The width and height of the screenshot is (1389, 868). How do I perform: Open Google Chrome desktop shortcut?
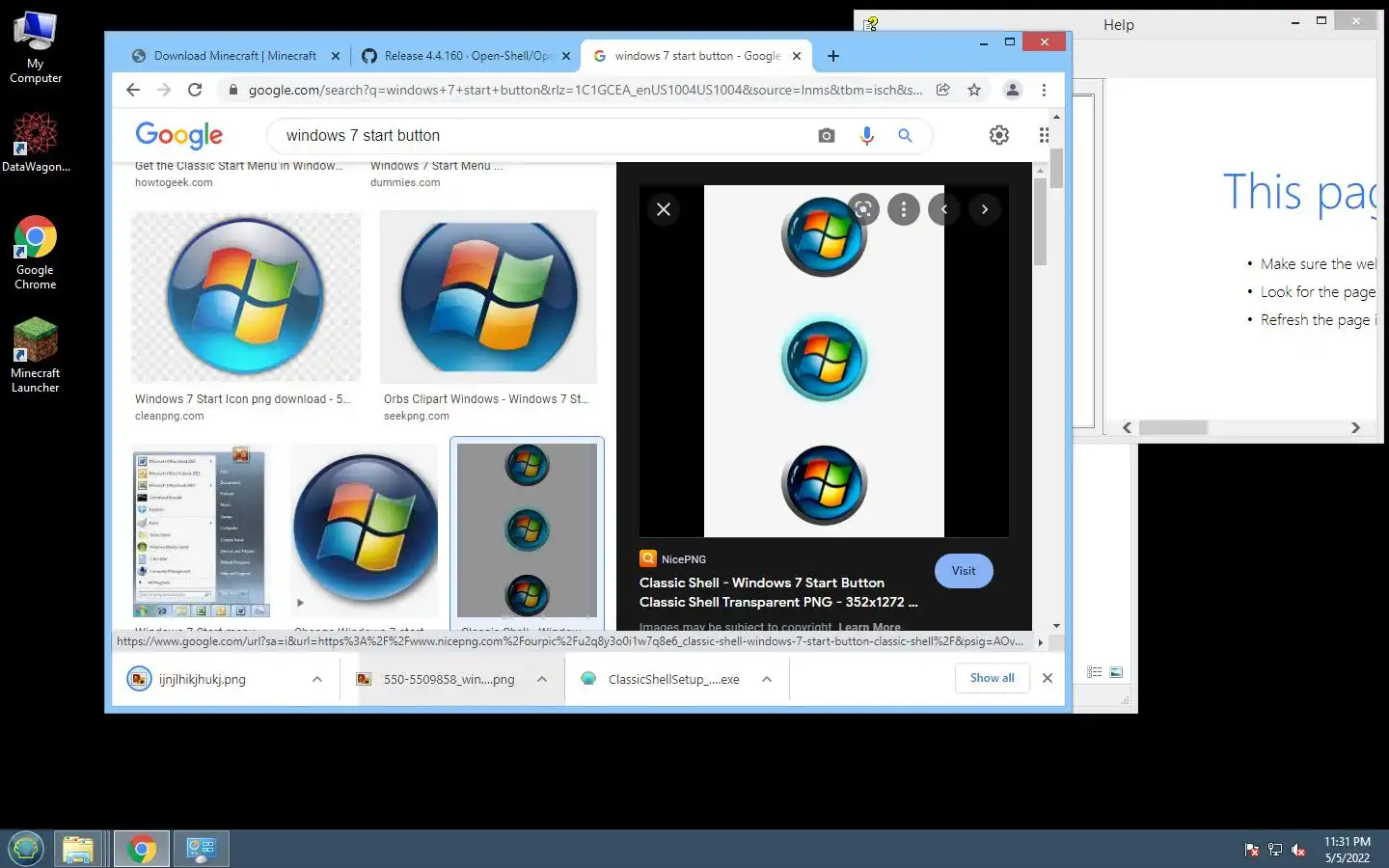tap(36, 253)
